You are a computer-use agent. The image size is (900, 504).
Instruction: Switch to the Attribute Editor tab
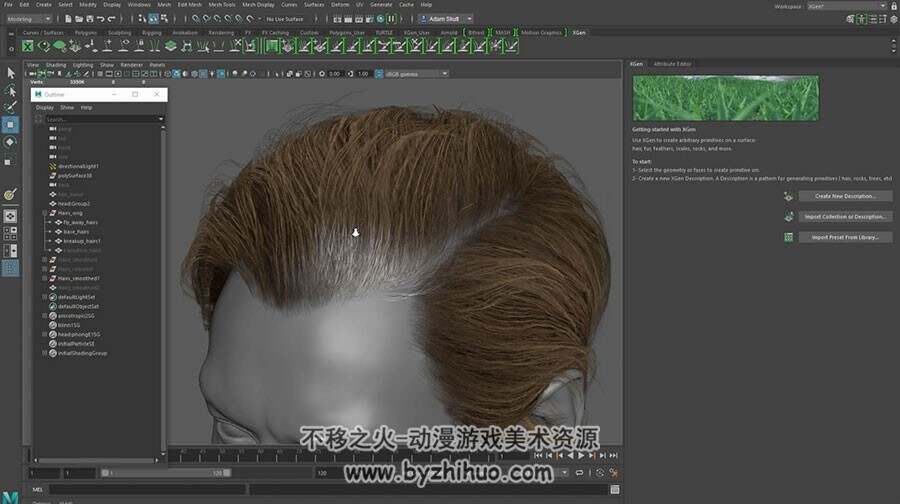pyautogui.click(x=672, y=64)
